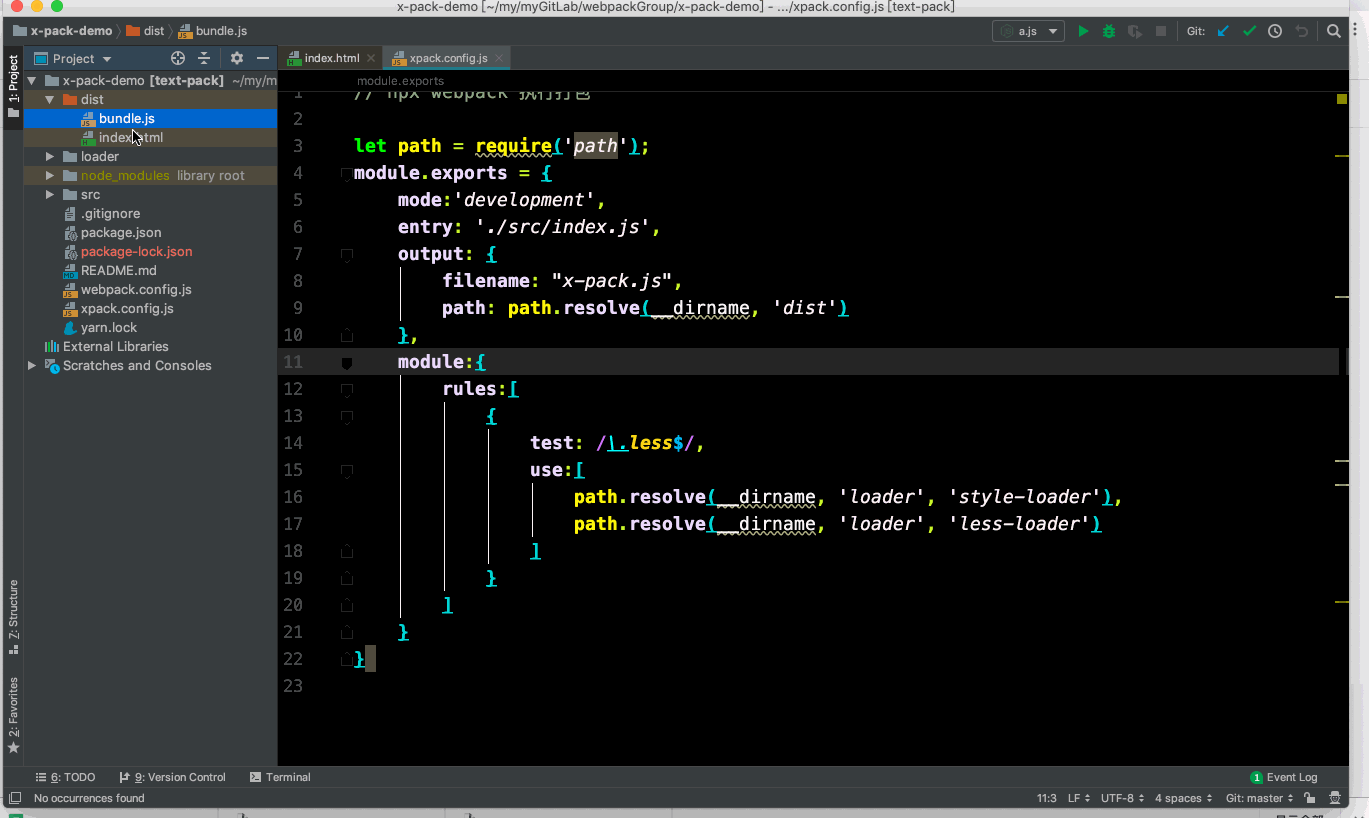Screen dimensions: 1369x818
Task: Open the LF line separator selector
Action: (1078, 798)
